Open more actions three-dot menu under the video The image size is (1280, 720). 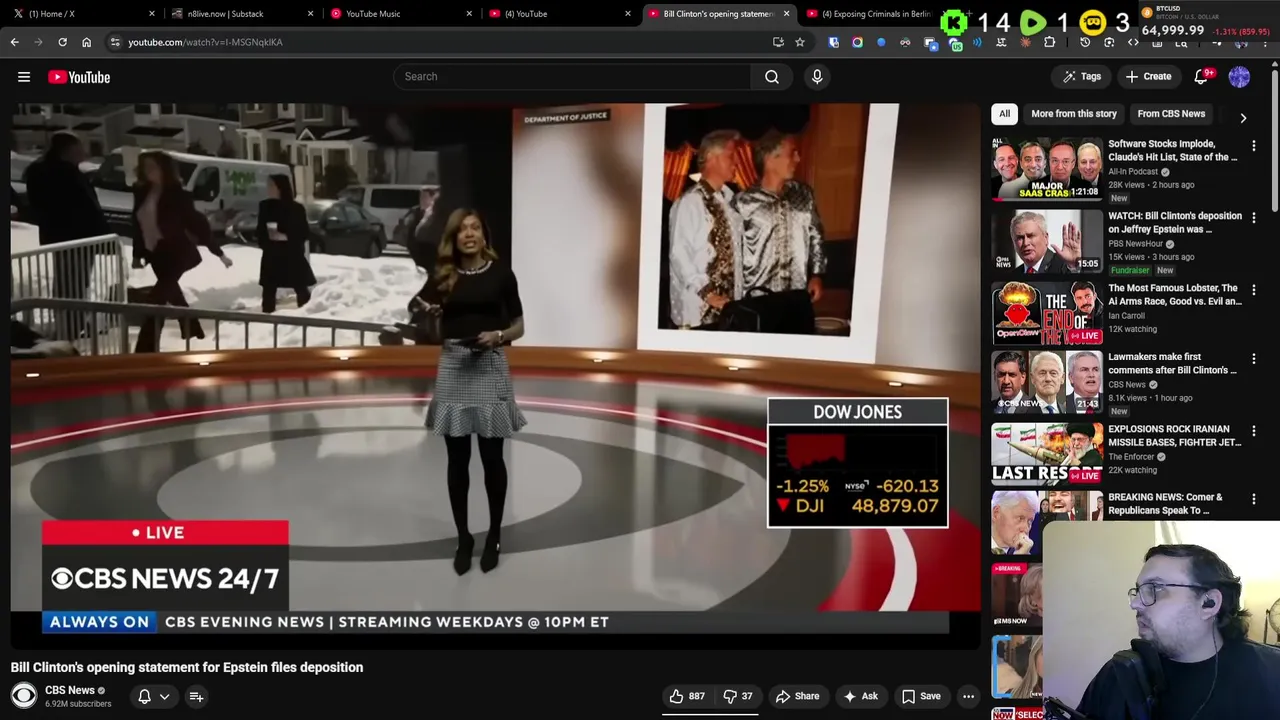(968, 696)
